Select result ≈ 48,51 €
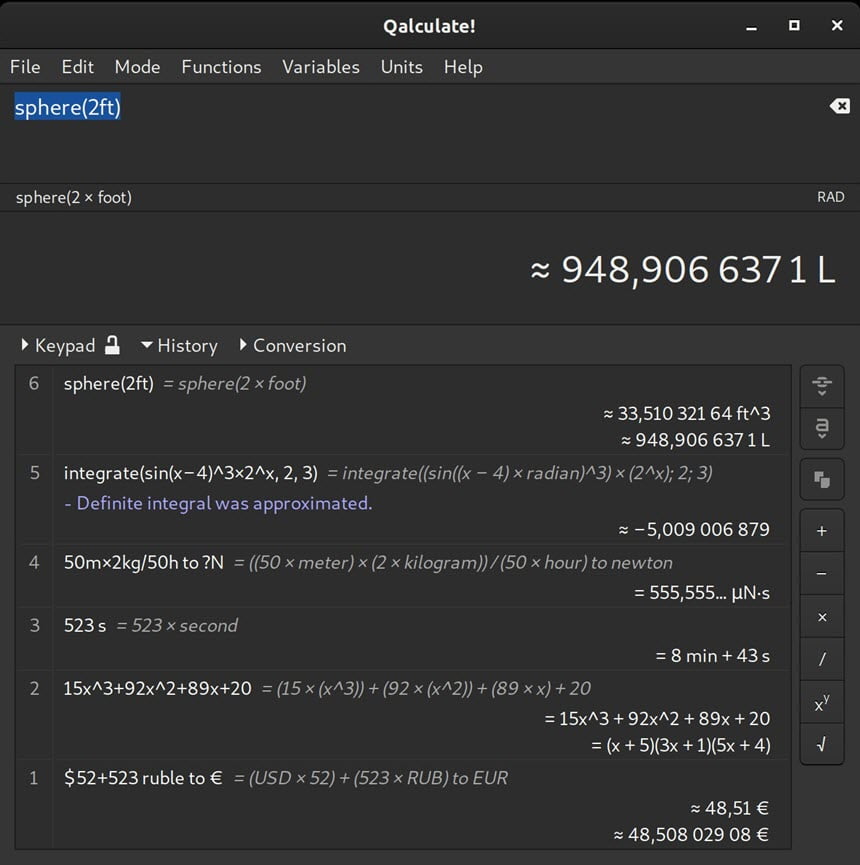Screen dimensions: 860x865 click(729, 808)
